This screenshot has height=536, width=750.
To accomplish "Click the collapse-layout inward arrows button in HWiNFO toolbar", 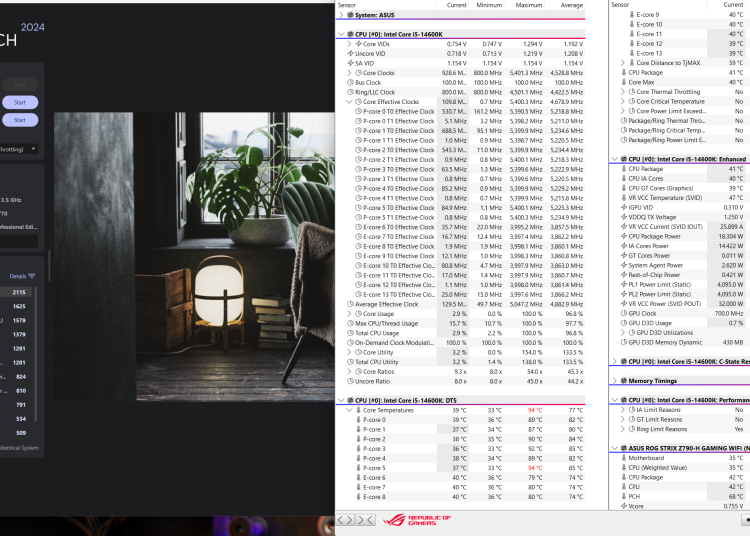I will [365, 520].
